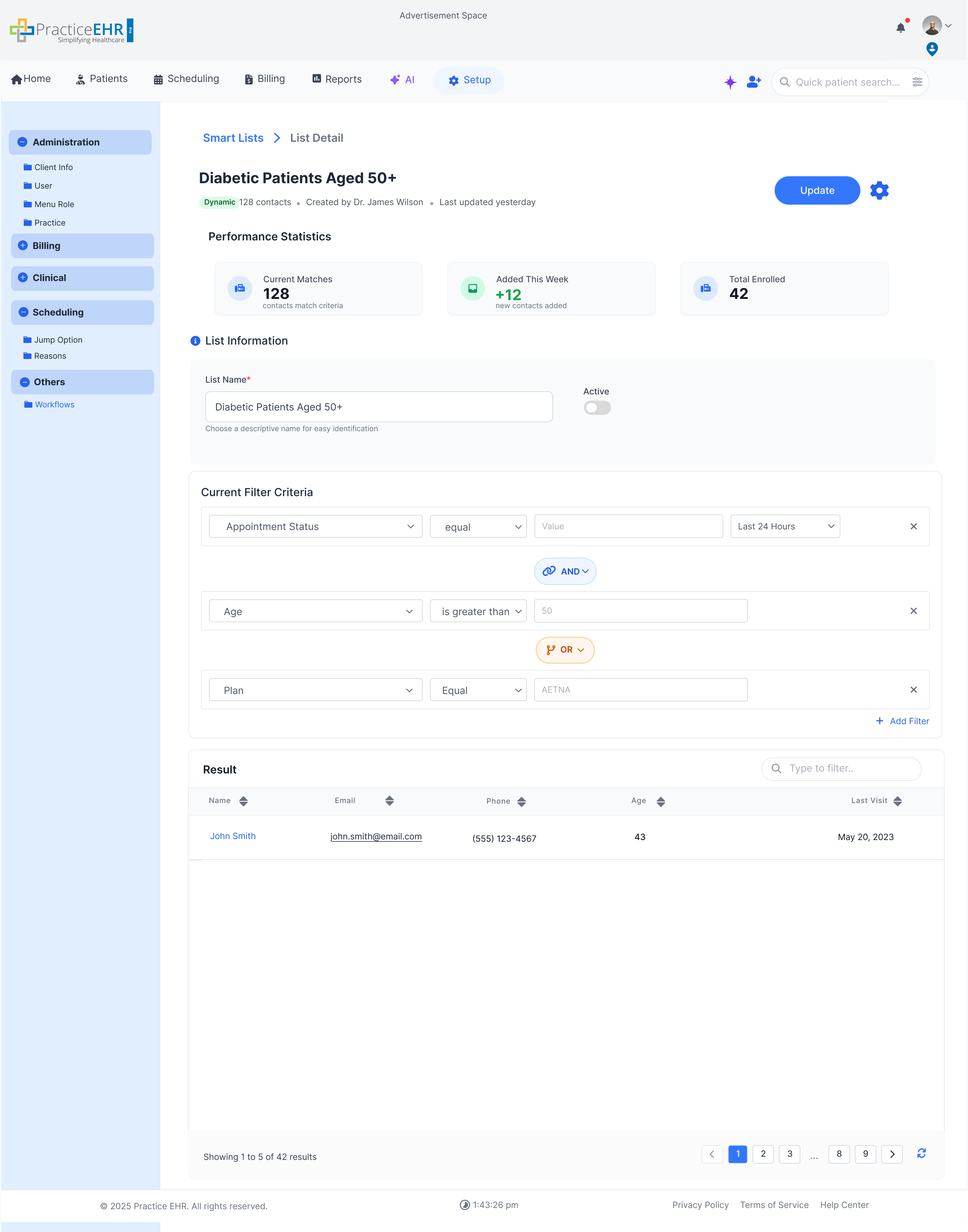Remove the Age filter row
968x1232 pixels.
tap(914, 611)
